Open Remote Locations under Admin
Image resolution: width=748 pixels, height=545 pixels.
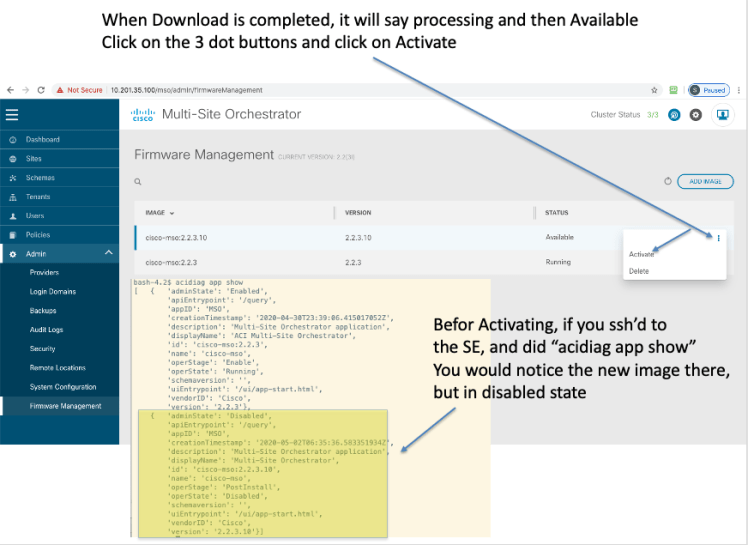(60, 368)
